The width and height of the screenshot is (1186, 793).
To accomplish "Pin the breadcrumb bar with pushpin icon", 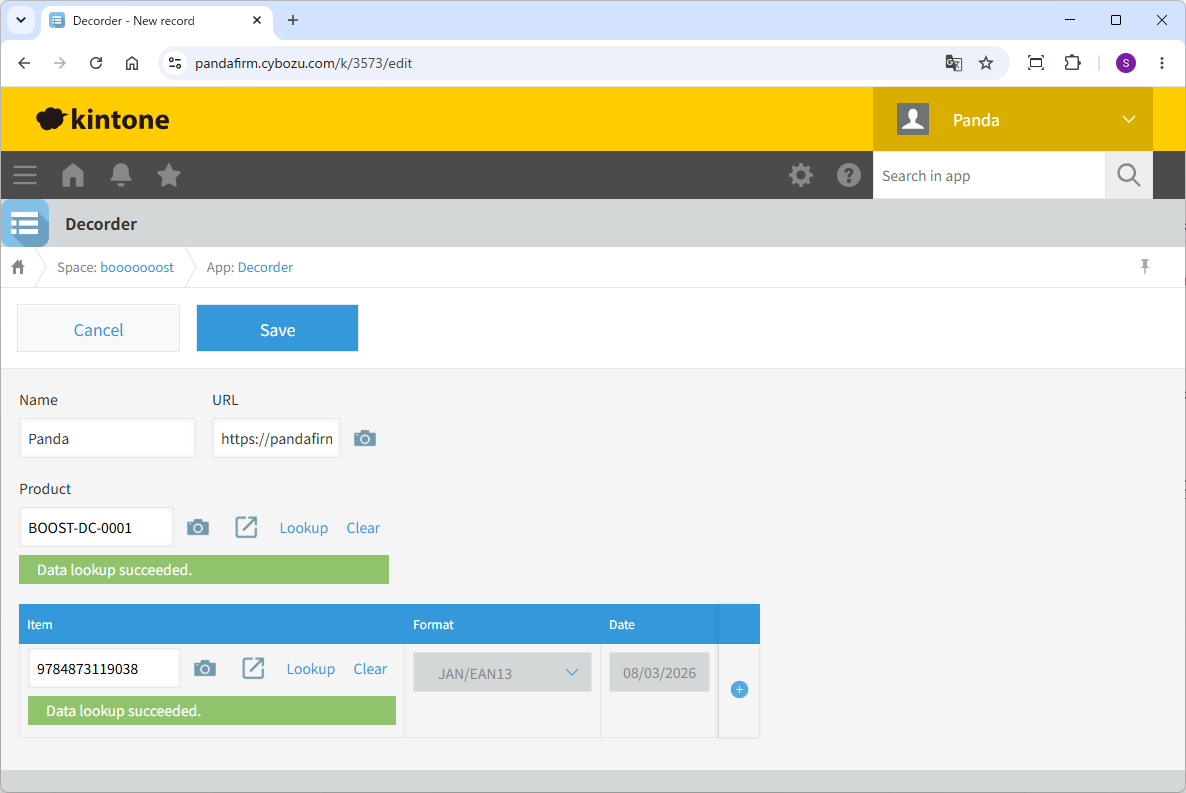I will [x=1144, y=266].
